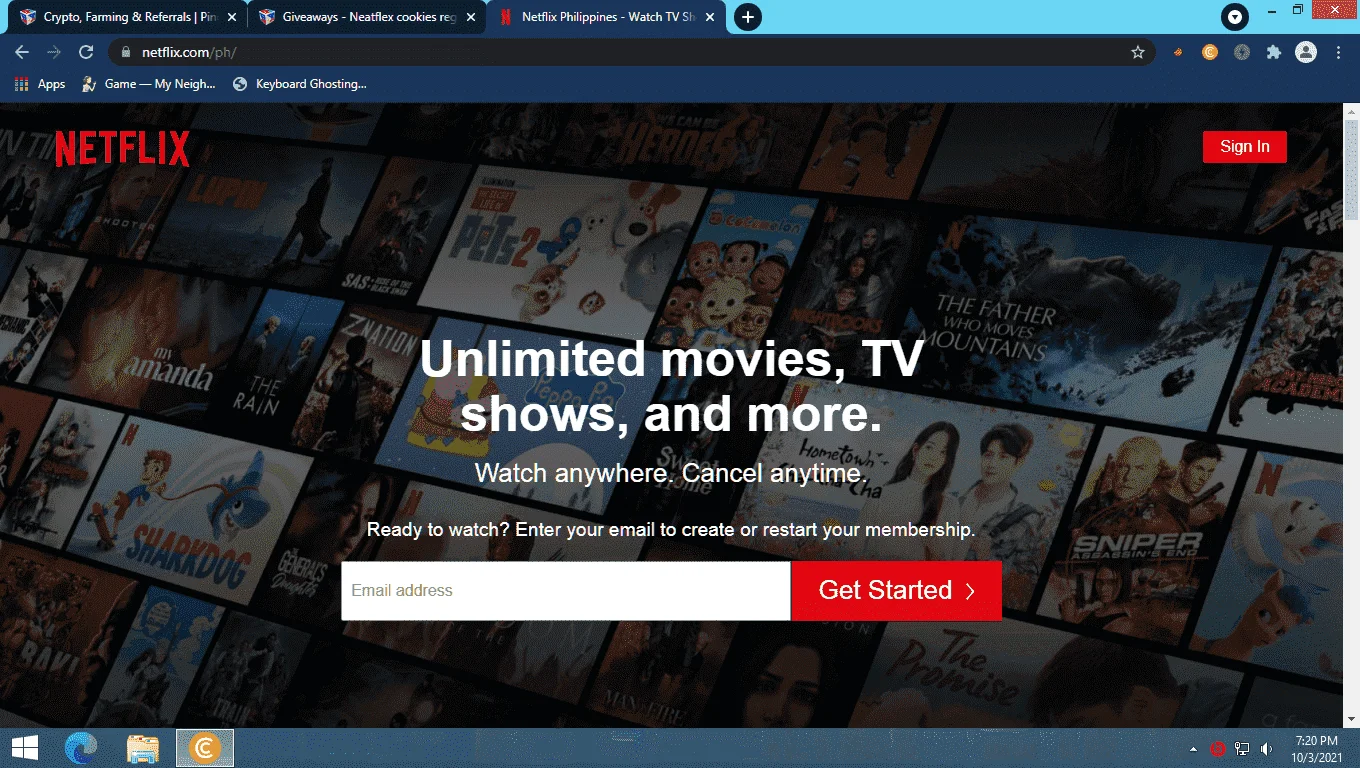Open the browser three-dot menu
The image size is (1360, 768).
(x=1339, y=52)
